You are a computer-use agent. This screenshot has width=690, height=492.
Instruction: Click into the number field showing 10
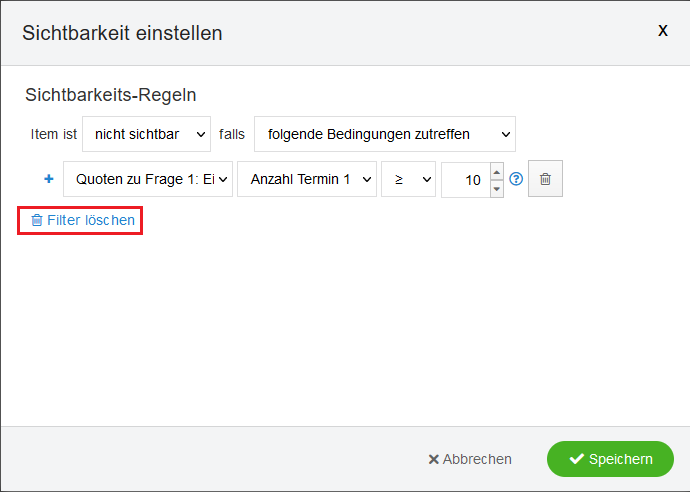click(x=465, y=180)
